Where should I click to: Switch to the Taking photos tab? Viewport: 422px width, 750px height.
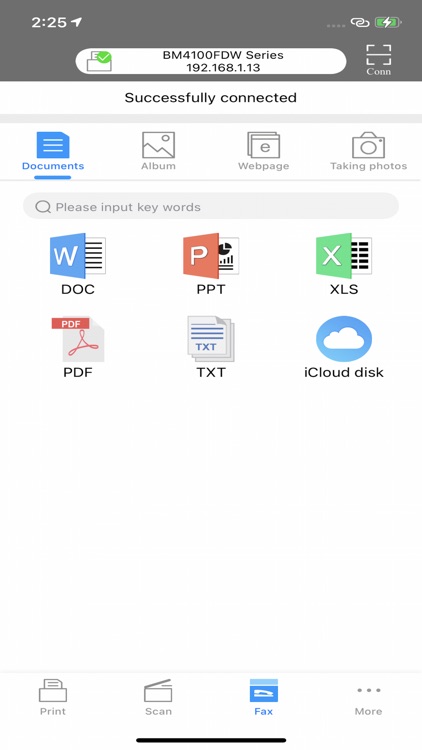coord(368,152)
